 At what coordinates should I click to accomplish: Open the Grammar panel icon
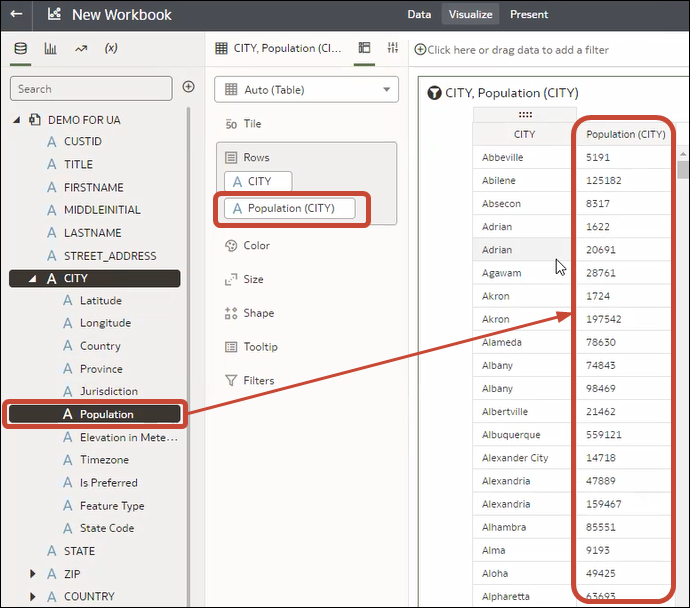(x=364, y=48)
